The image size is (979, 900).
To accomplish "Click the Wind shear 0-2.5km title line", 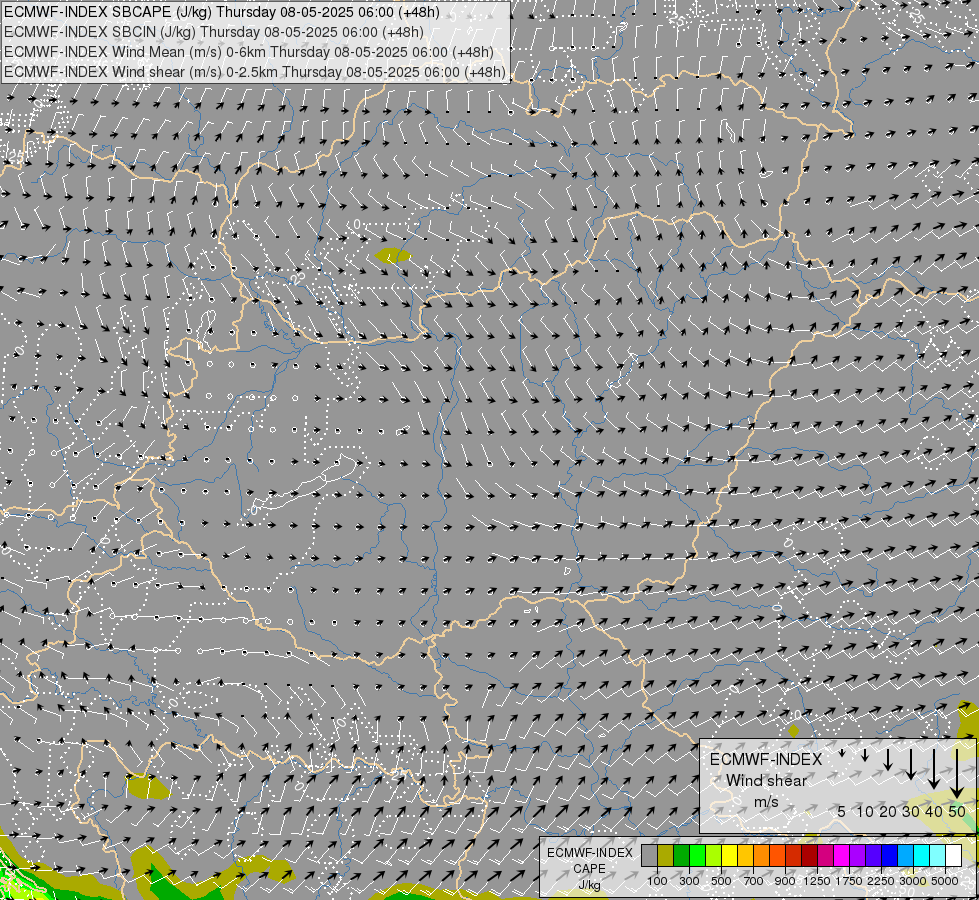I will click(255, 72).
